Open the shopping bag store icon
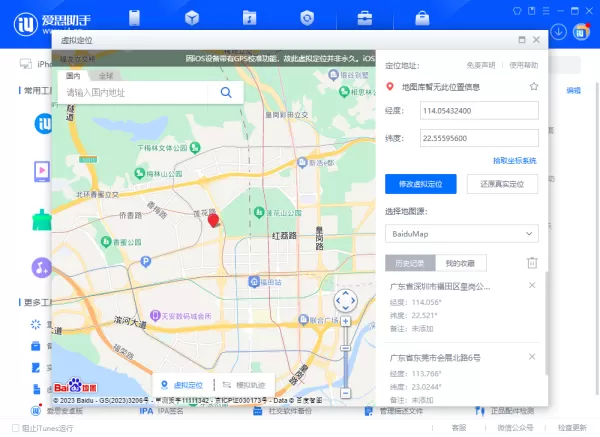This screenshot has width=600, height=437. pyautogui.click(x=422, y=18)
